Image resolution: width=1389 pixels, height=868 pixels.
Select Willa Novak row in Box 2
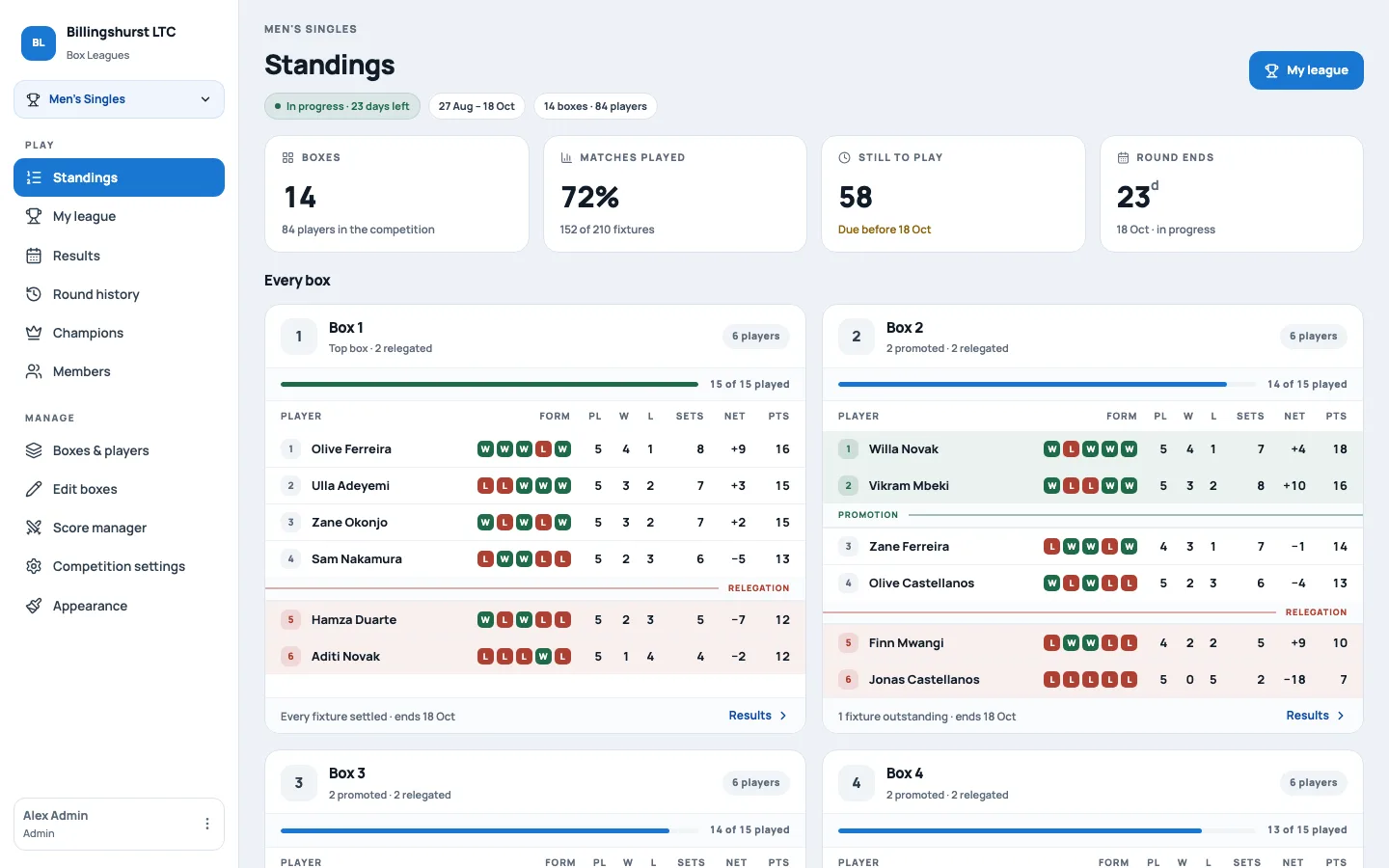click(1093, 449)
